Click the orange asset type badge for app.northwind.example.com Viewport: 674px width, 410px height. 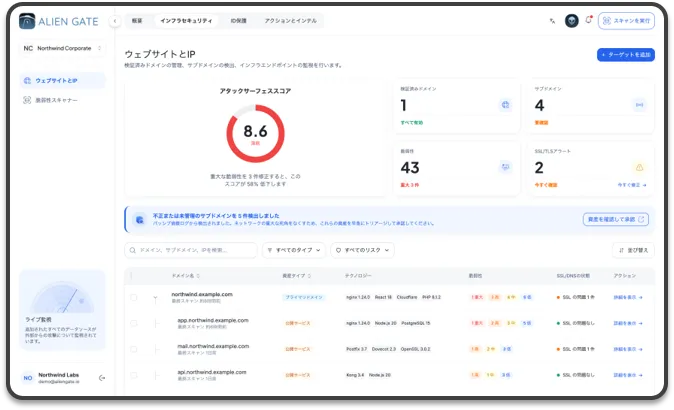click(x=297, y=323)
